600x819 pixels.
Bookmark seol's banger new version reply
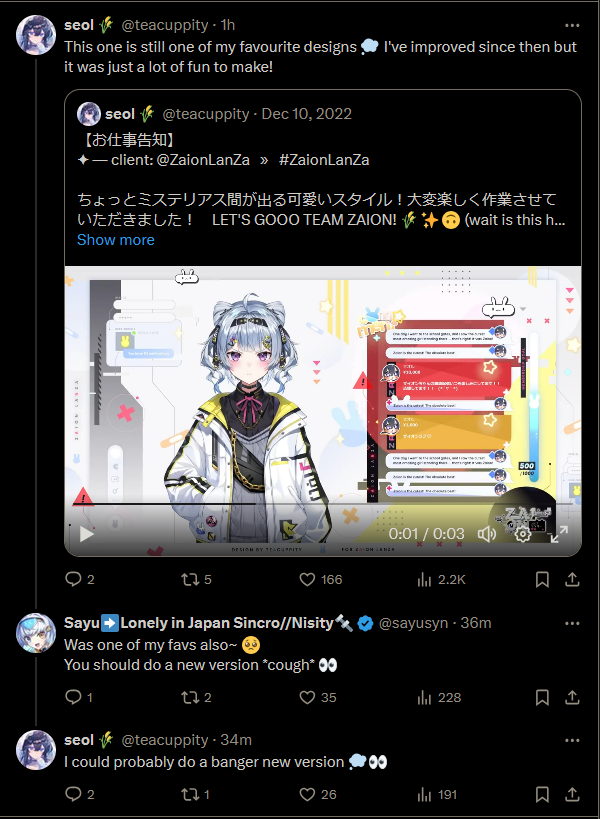pos(542,794)
